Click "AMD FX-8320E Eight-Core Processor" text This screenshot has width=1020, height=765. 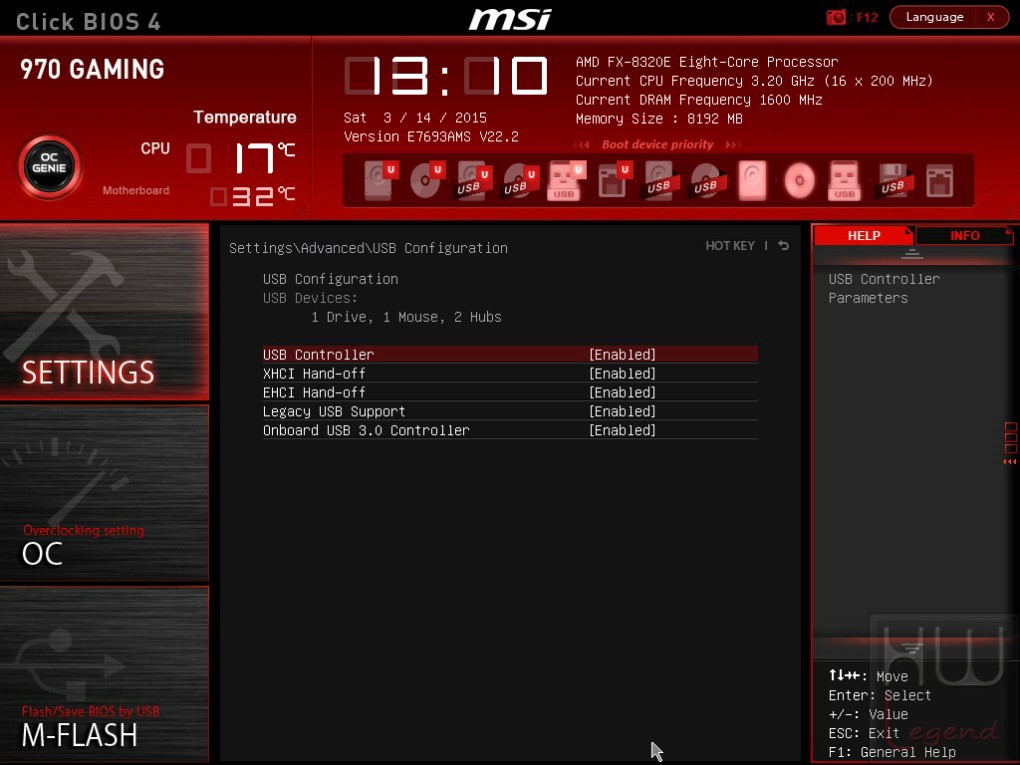tap(706, 62)
